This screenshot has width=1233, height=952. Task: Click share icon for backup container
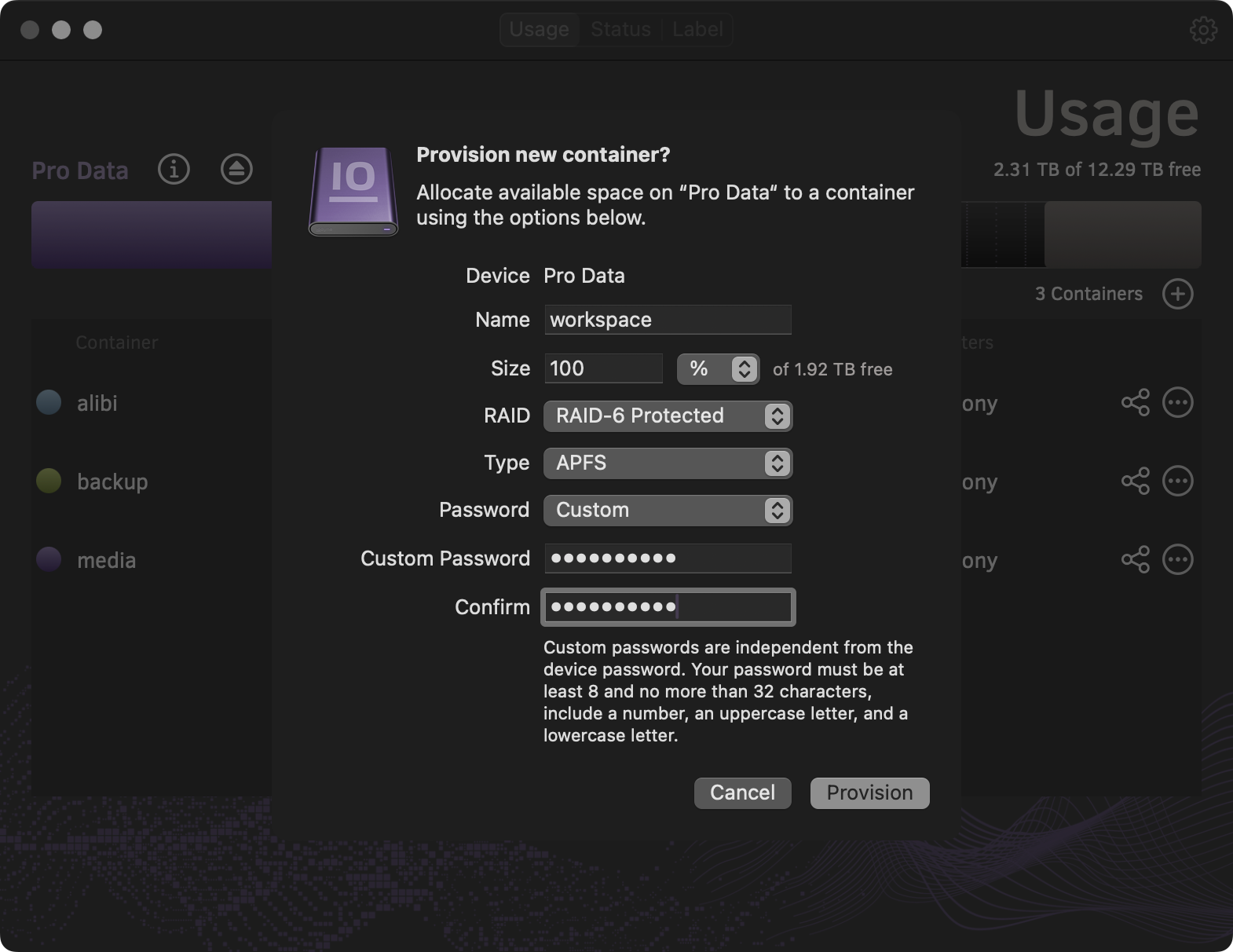[x=1135, y=481]
